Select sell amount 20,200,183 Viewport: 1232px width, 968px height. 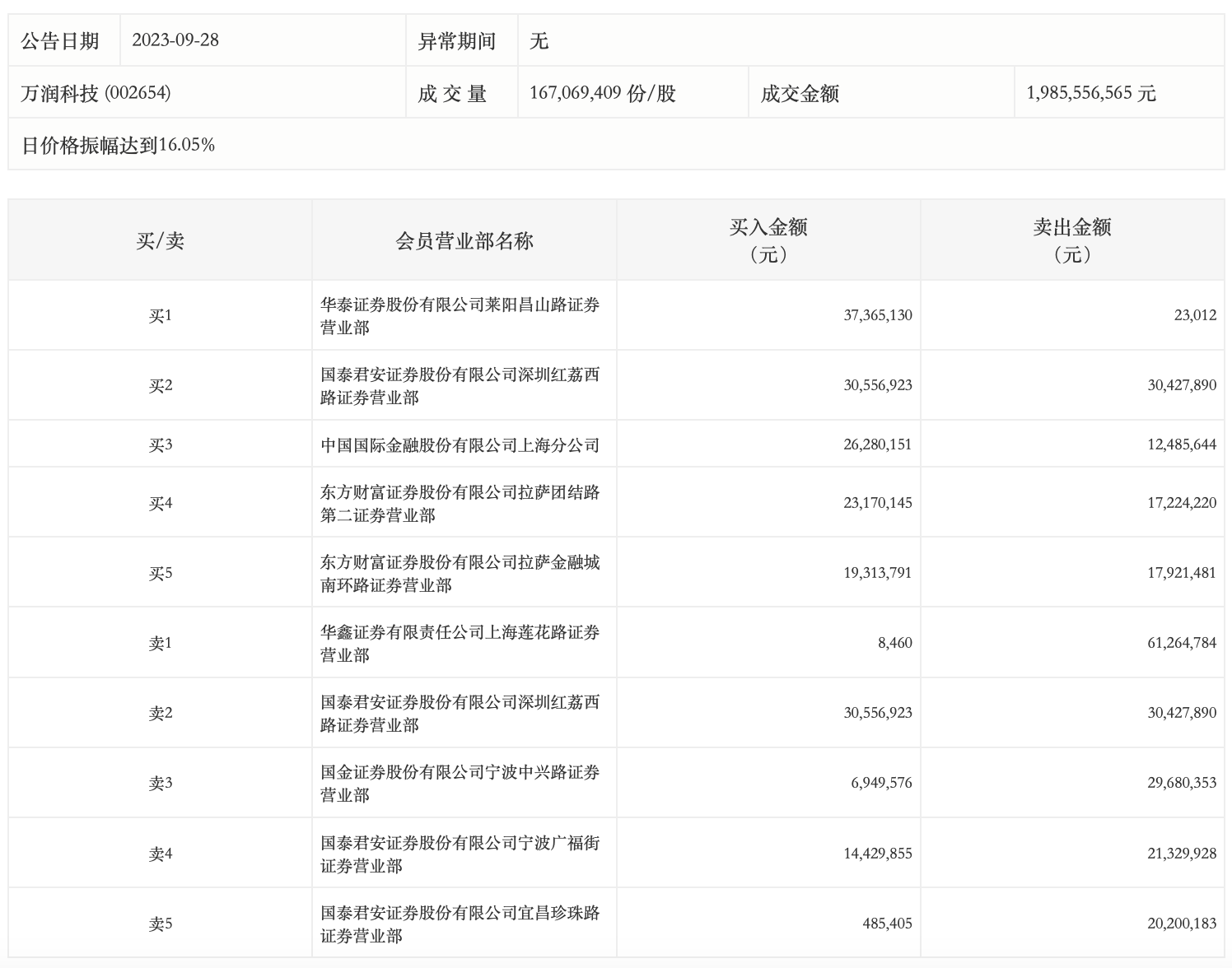pos(1182,924)
